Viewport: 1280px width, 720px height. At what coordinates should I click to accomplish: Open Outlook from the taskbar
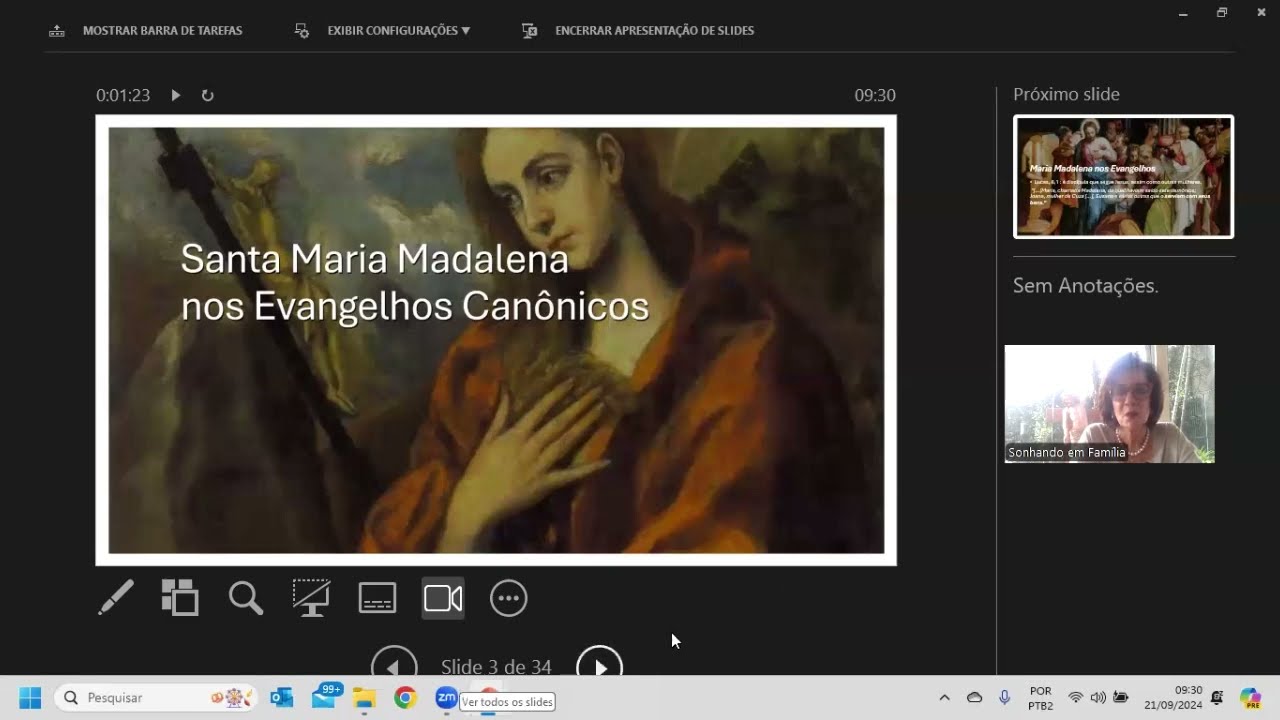282,697
